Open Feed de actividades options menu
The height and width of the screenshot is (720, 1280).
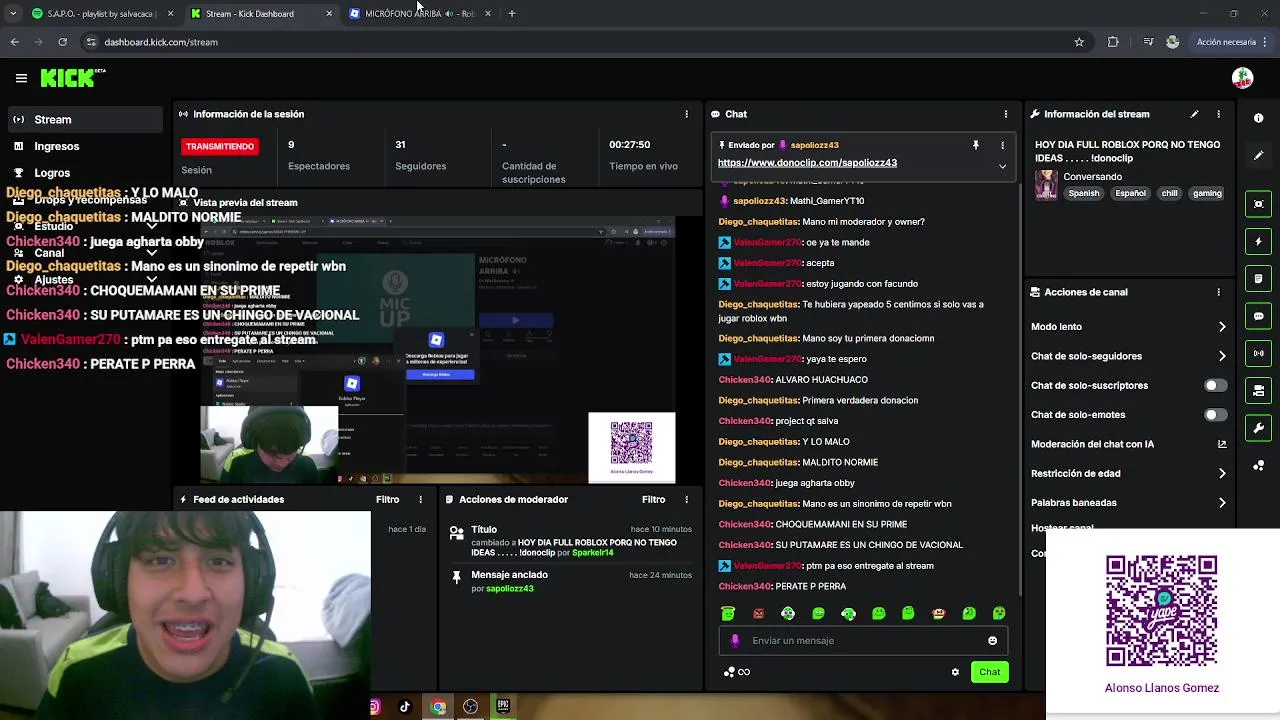pos(420,499)
